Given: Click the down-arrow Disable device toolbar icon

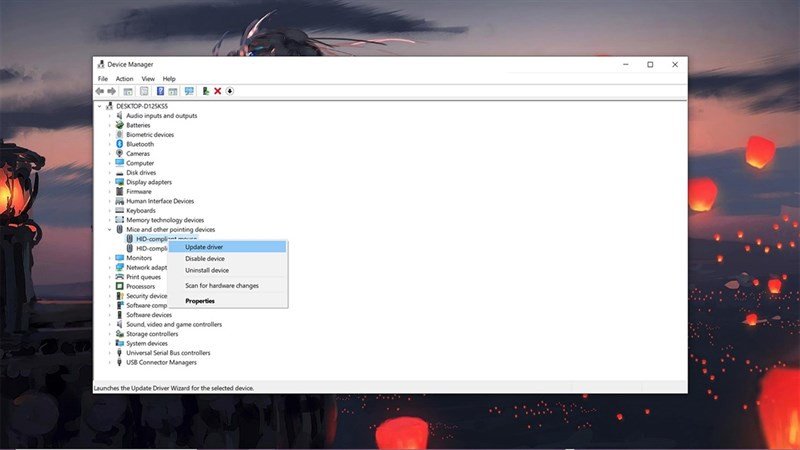Looking at the screenshot, I should pos(230,91).
